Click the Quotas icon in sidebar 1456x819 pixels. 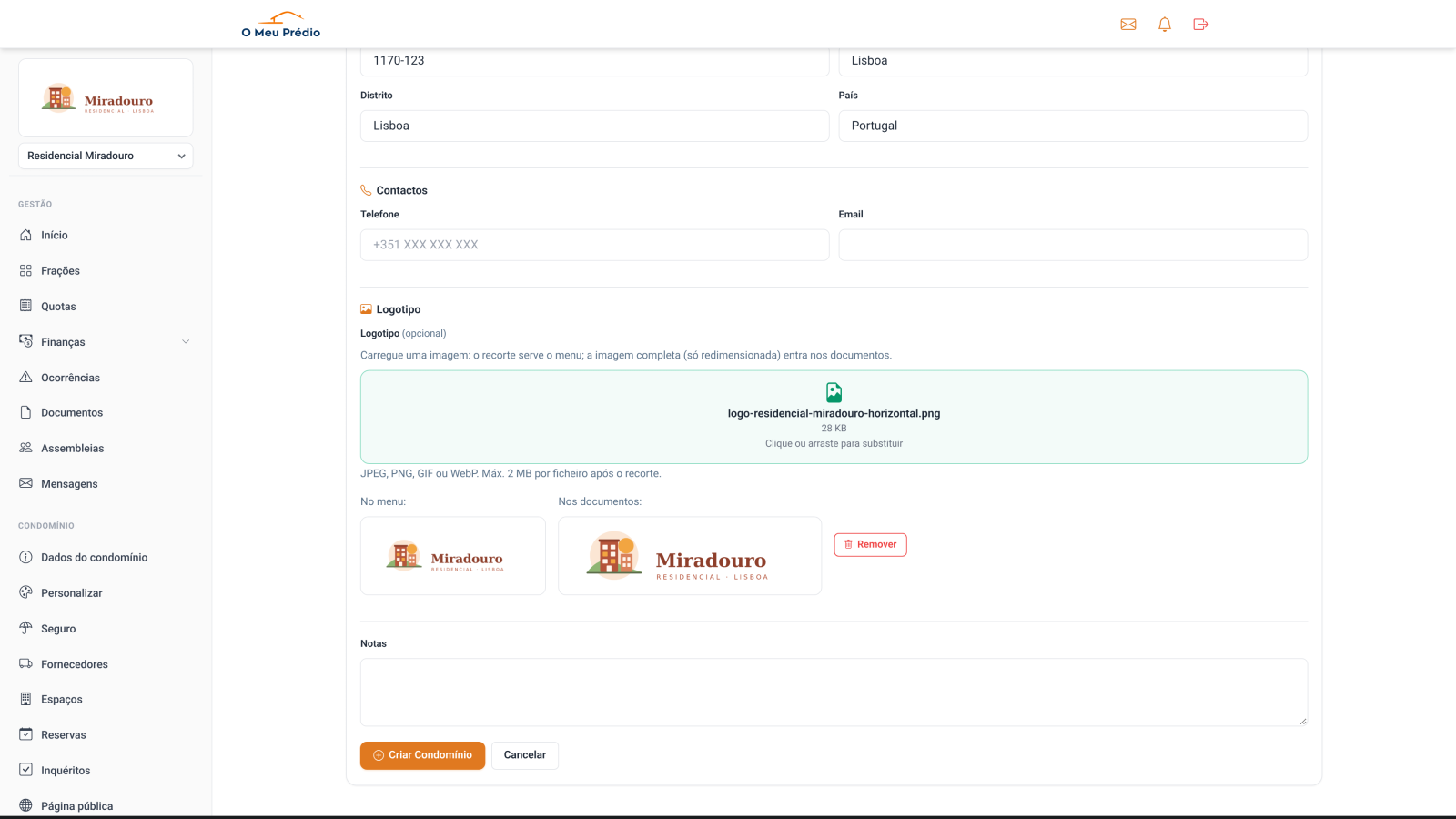click(25, 306)
